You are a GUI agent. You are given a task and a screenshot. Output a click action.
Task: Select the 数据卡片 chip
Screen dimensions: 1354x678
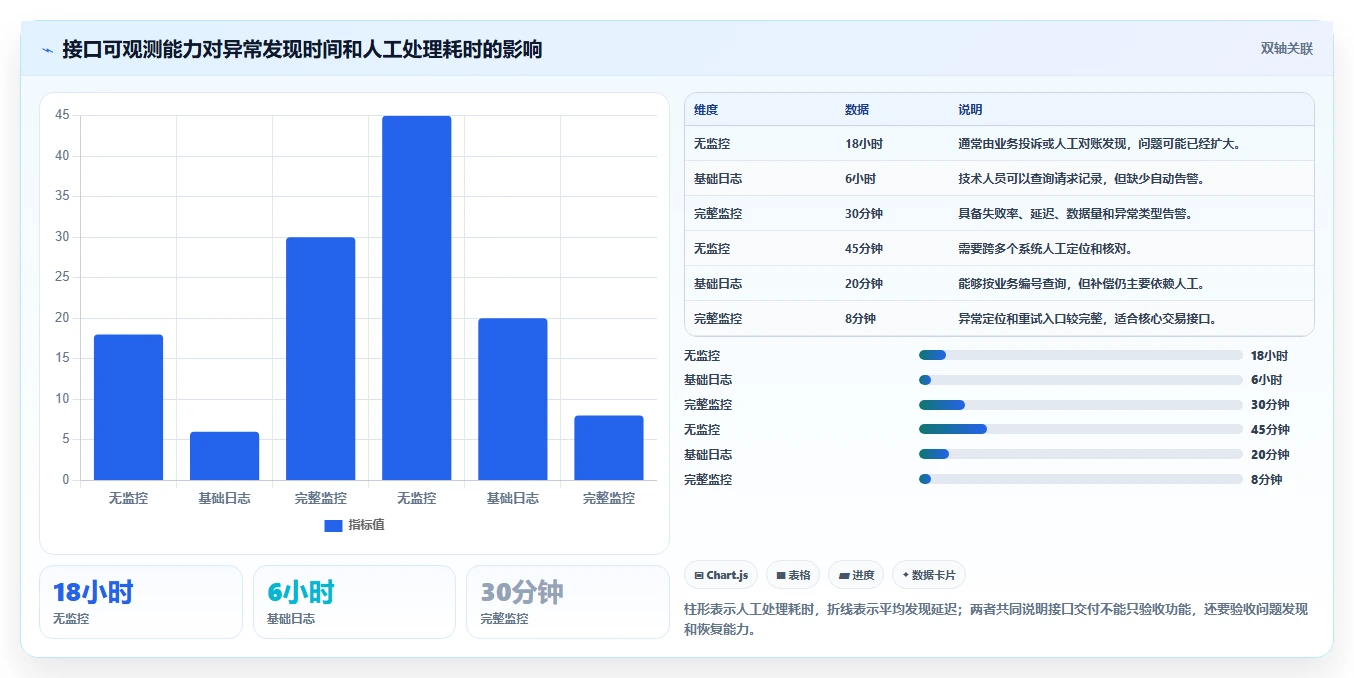[x=929, y=575]
